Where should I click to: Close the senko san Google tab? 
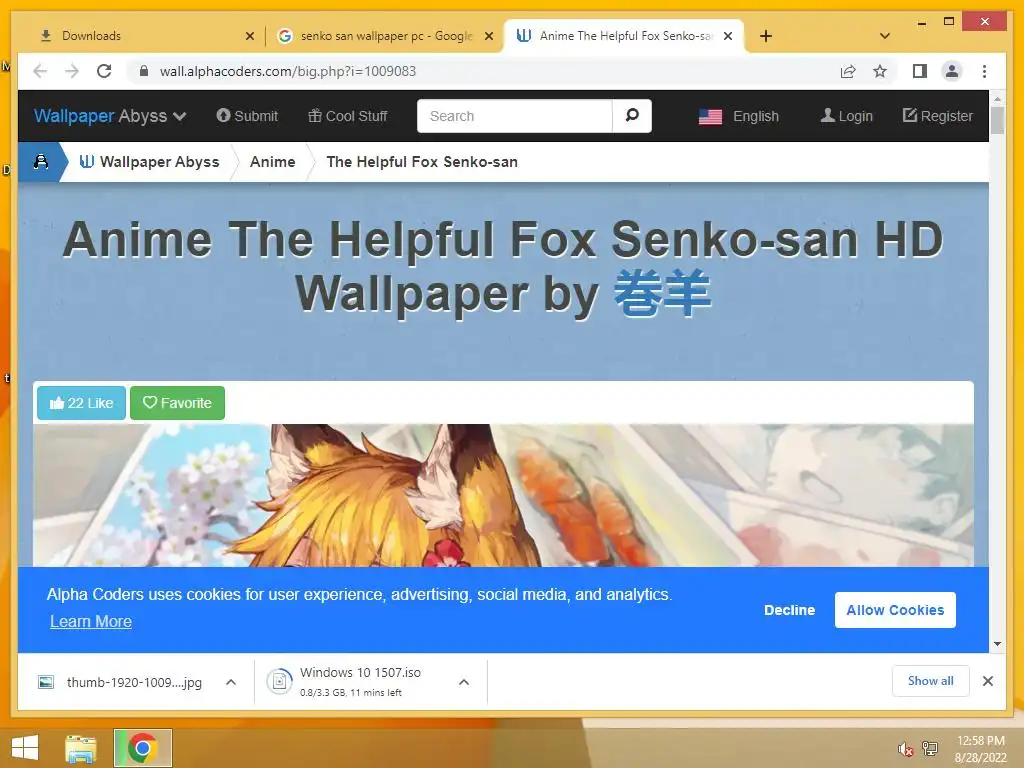tap(488, 36)
